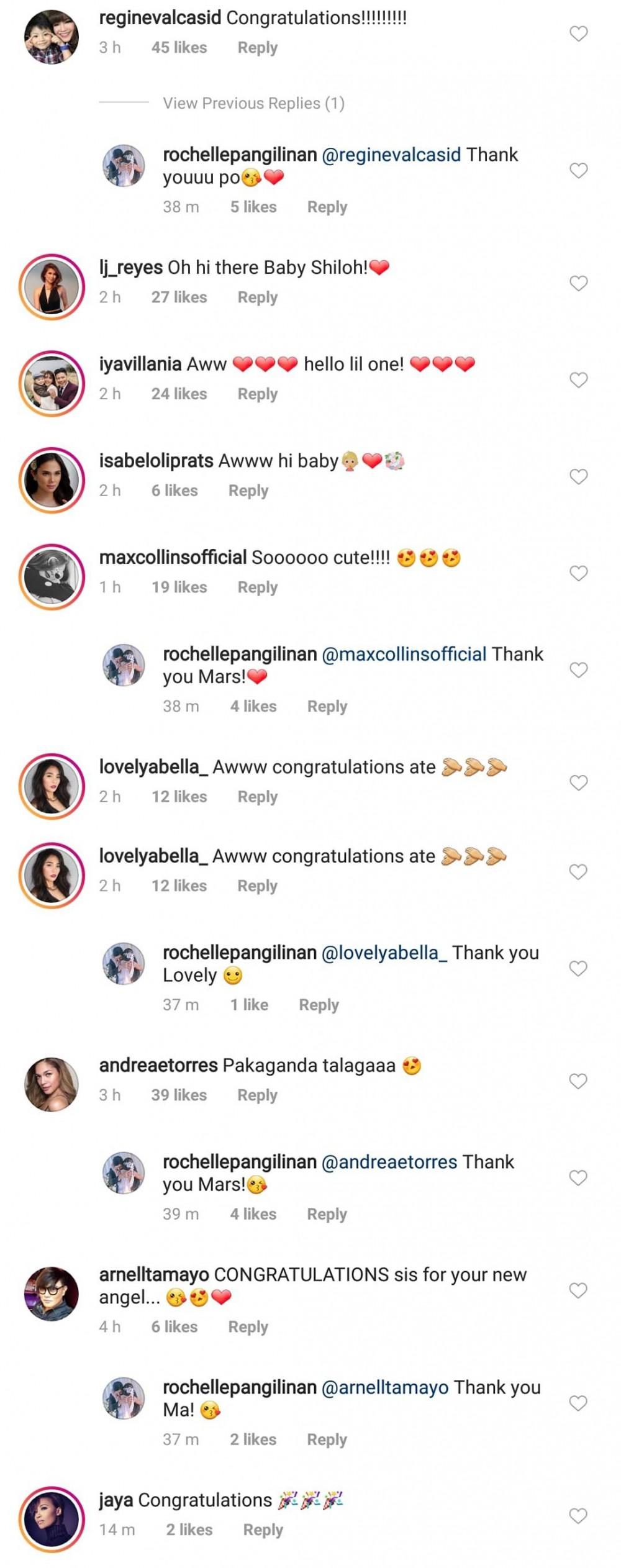Image resolution: width=621 pixels, height=1568 pixels.
Task: Reply to jaya's Congratulations comment
Action: (263, 1529)
